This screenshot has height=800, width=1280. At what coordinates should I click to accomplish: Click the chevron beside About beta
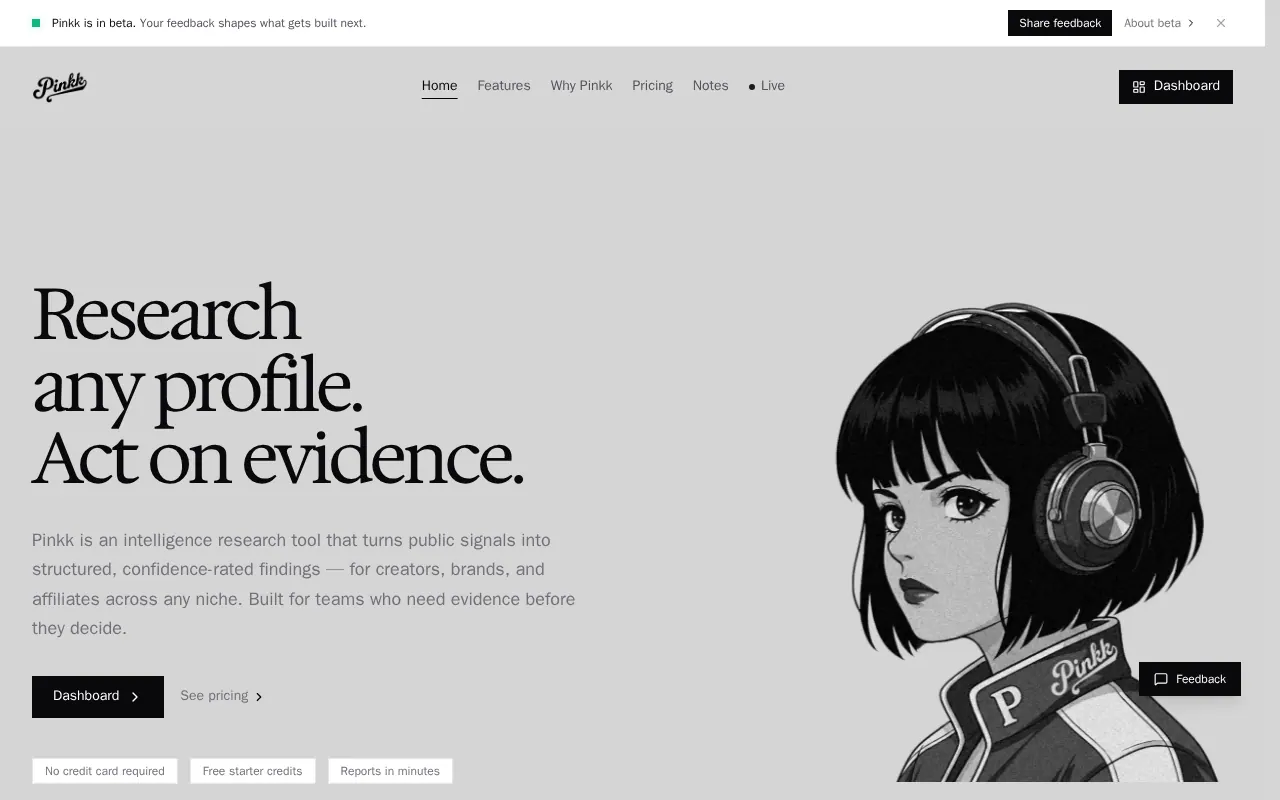click(1190, 23)
